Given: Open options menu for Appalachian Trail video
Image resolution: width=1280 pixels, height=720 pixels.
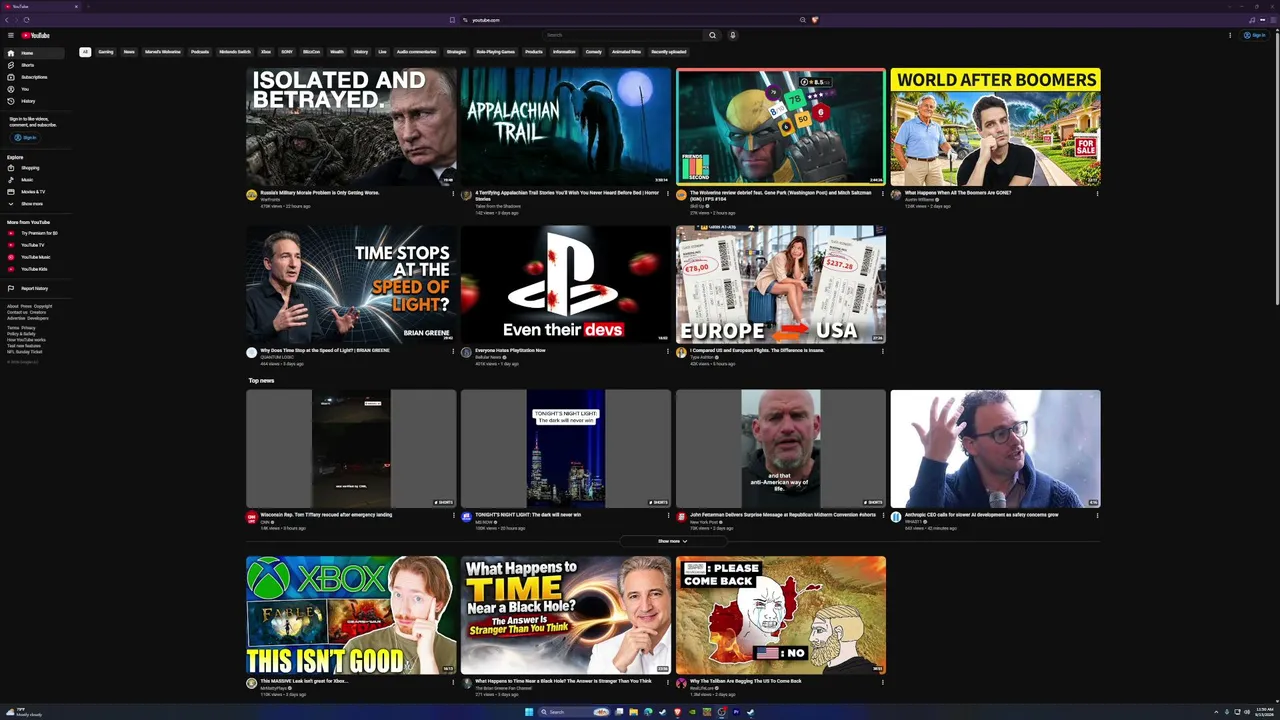Looking at the screenshot, I should coord(668,194).
